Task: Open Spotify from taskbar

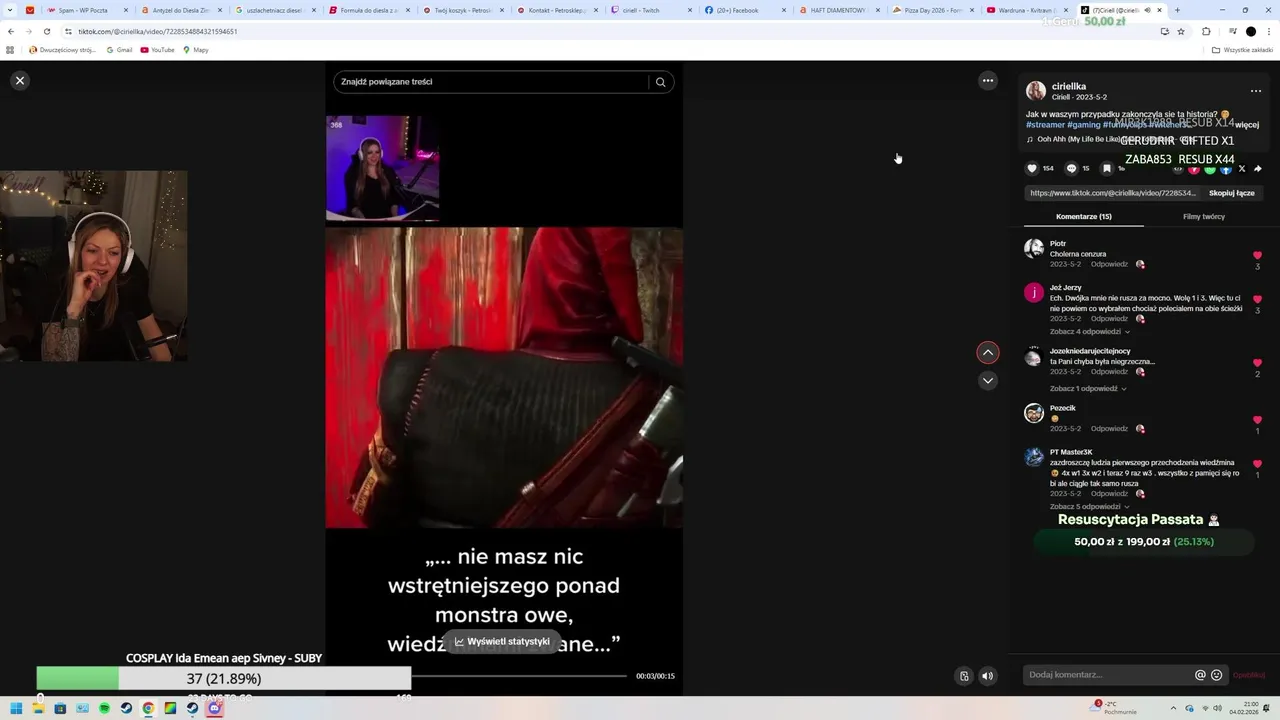Action: click(104, 708)
